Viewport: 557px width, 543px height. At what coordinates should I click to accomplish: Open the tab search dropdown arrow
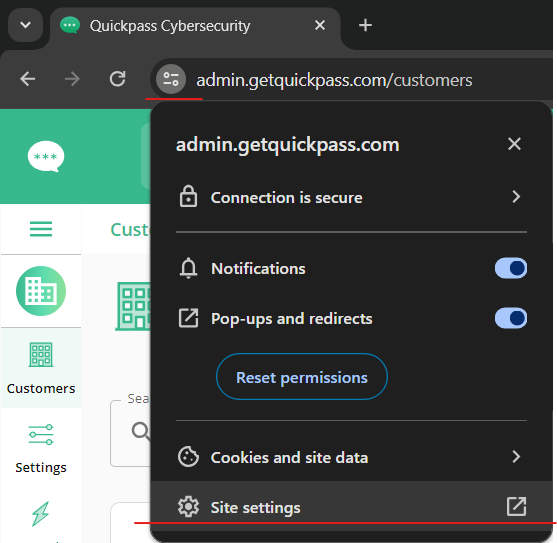coord(26,25)
